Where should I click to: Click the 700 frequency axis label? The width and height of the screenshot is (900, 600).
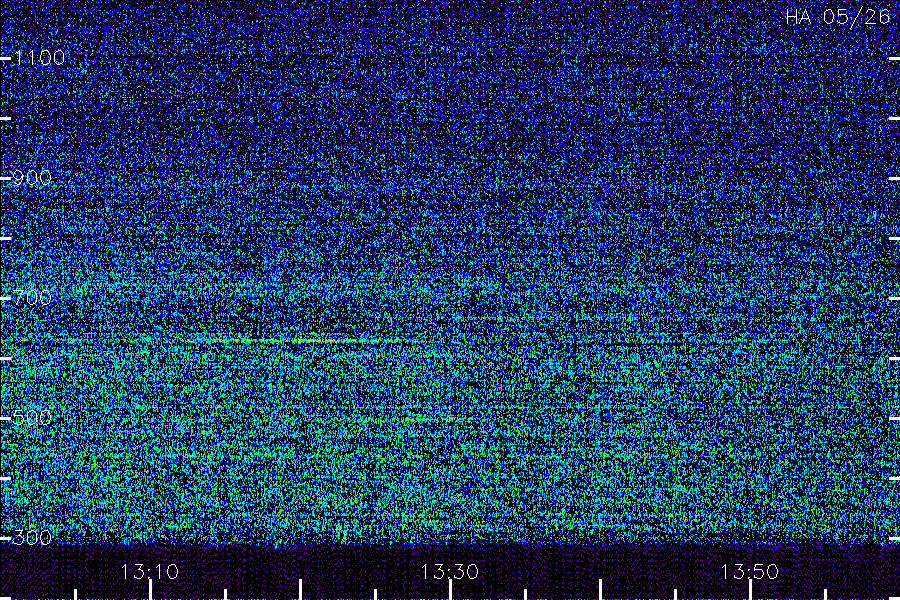click(32, 297)
